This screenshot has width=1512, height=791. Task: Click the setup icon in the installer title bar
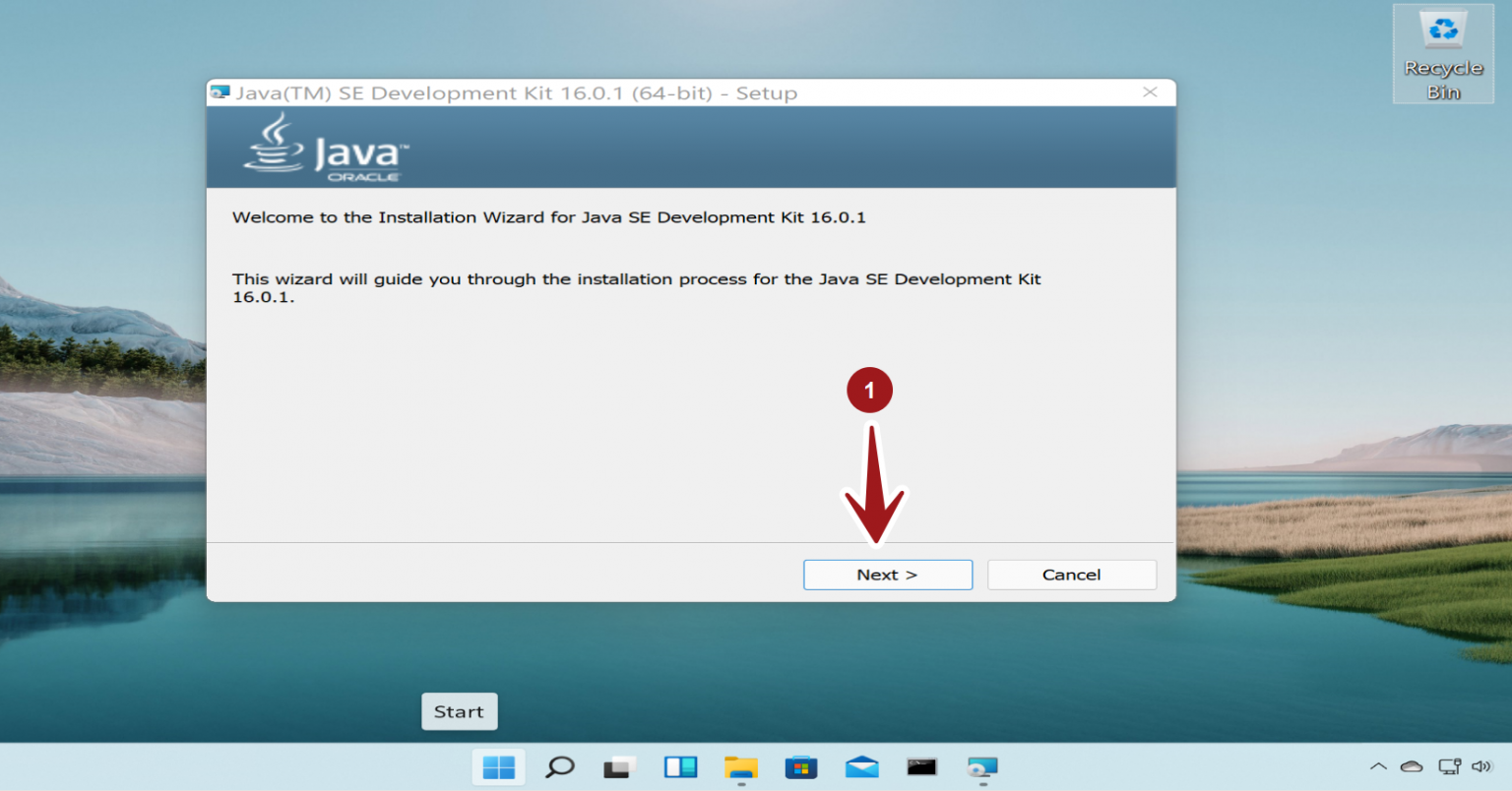point(219,91)
